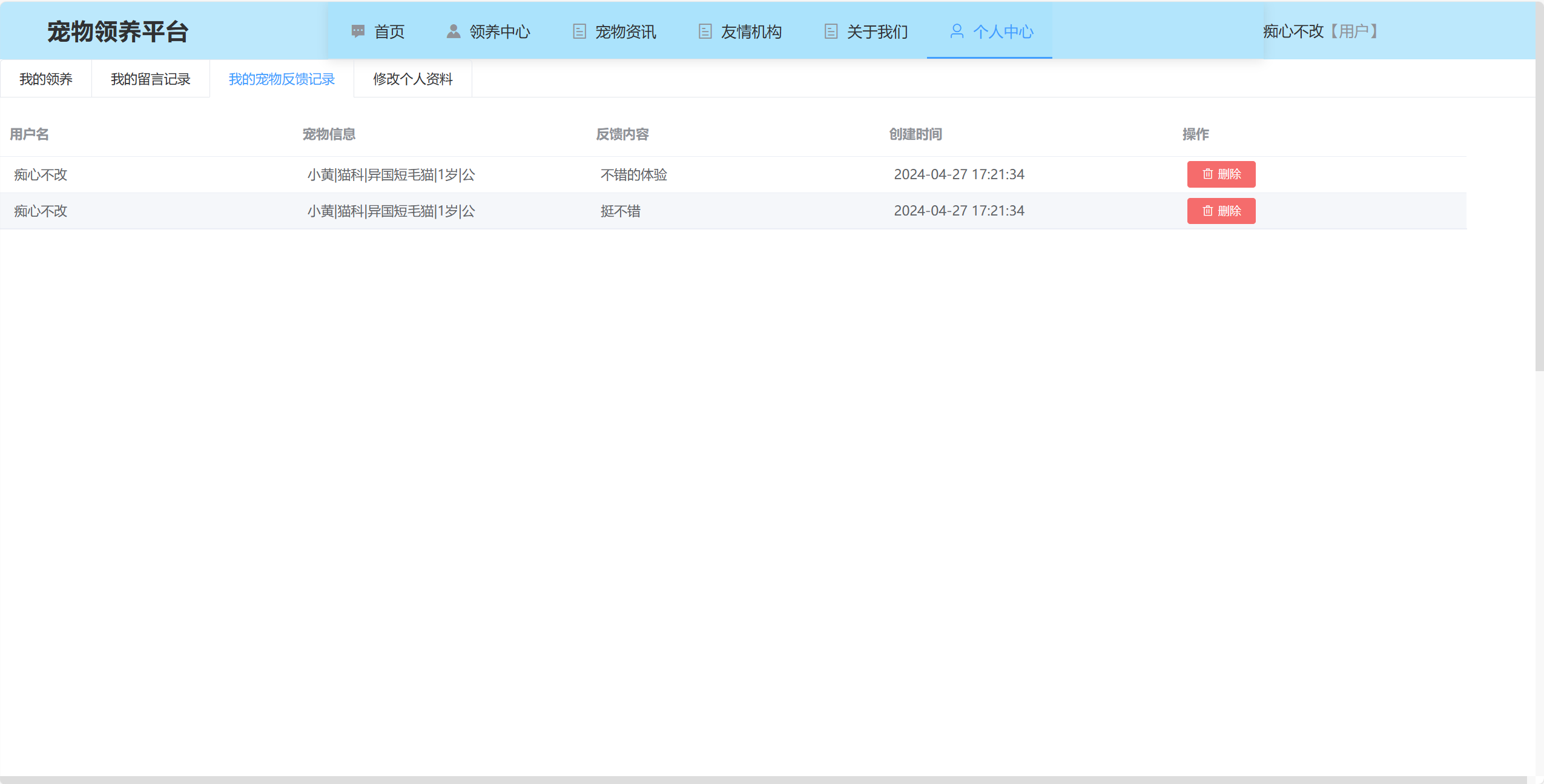Viewport: 1544px width, 784px height.
Task: Go to 首页 in navigation
Action: [x=389, y=31]
